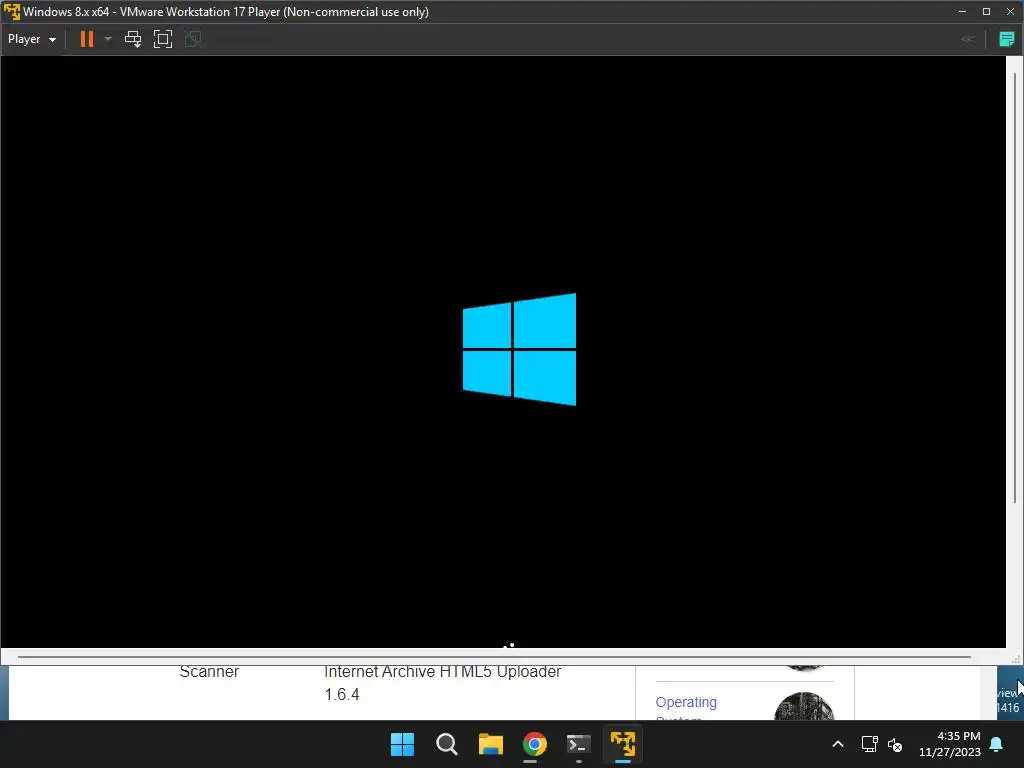Click the VM horizontal scrollbar

[x=494, y=657]
